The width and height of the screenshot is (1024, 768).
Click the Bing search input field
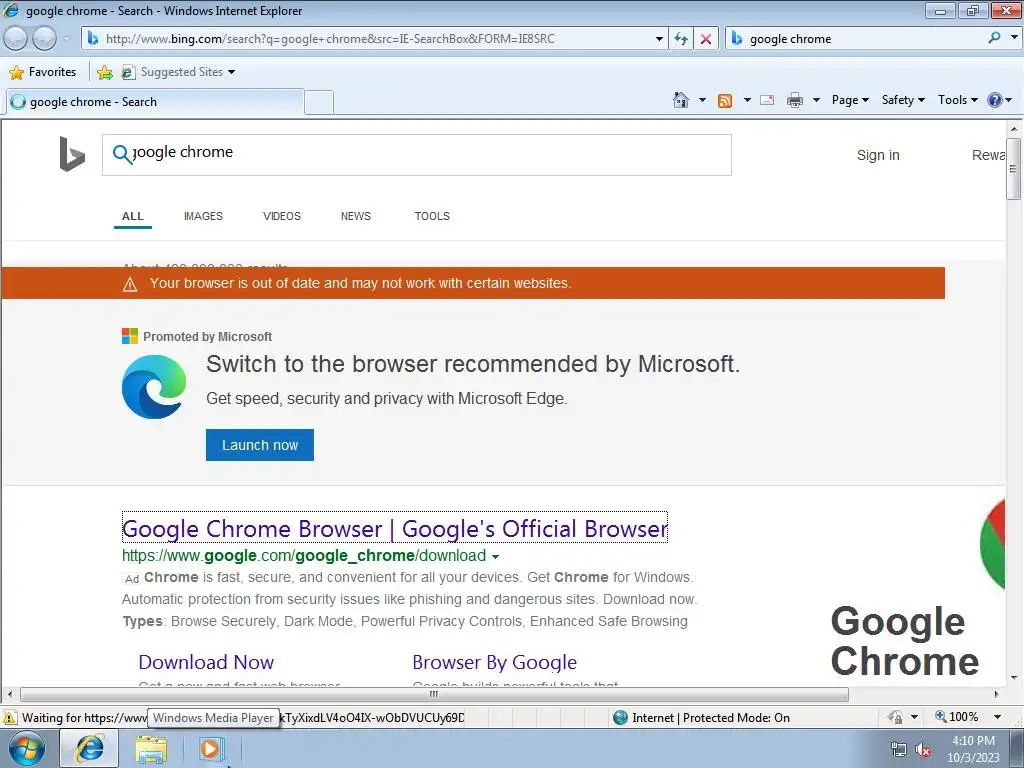coord(417,155)
